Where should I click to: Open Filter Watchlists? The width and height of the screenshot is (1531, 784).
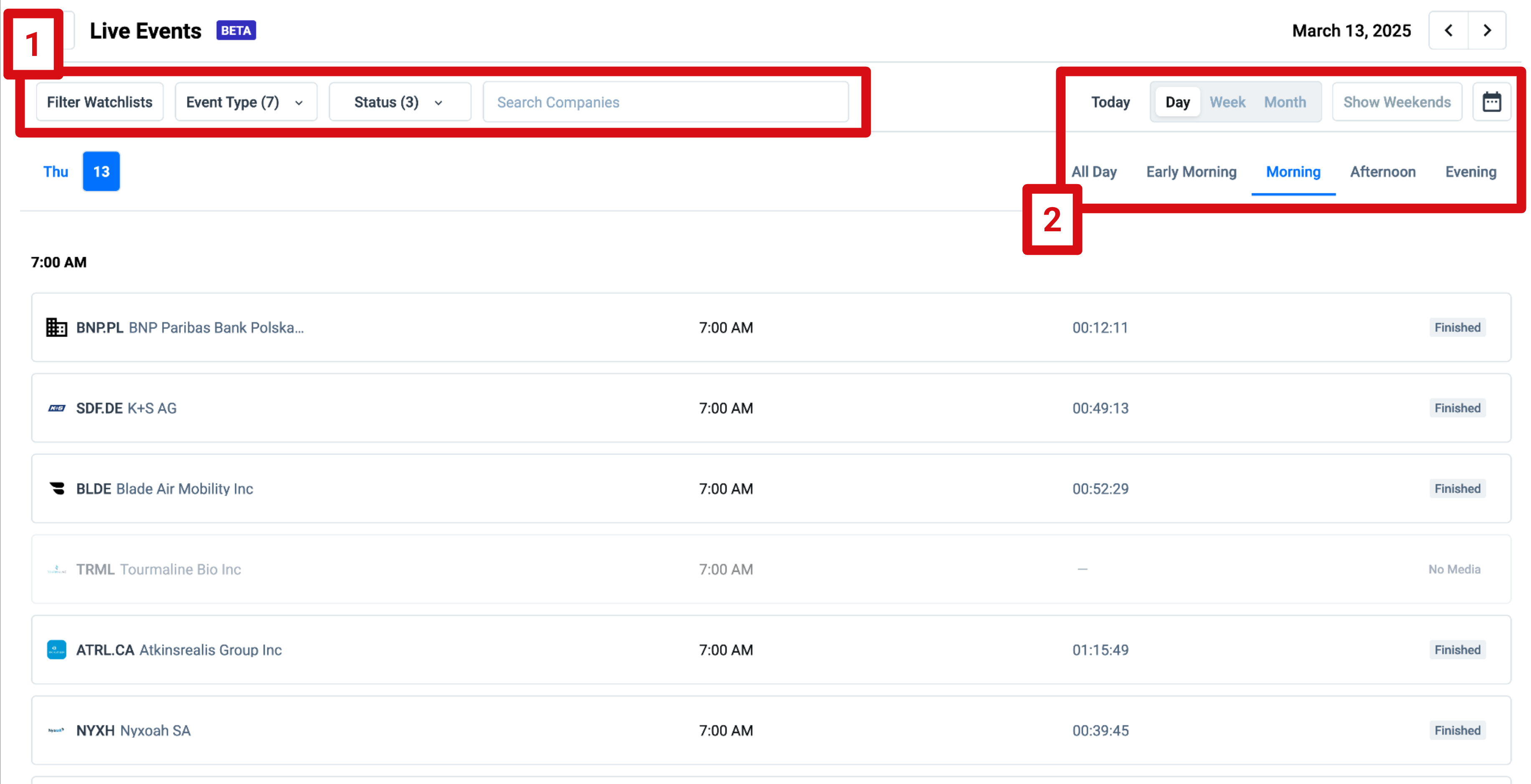coord(99,102)
